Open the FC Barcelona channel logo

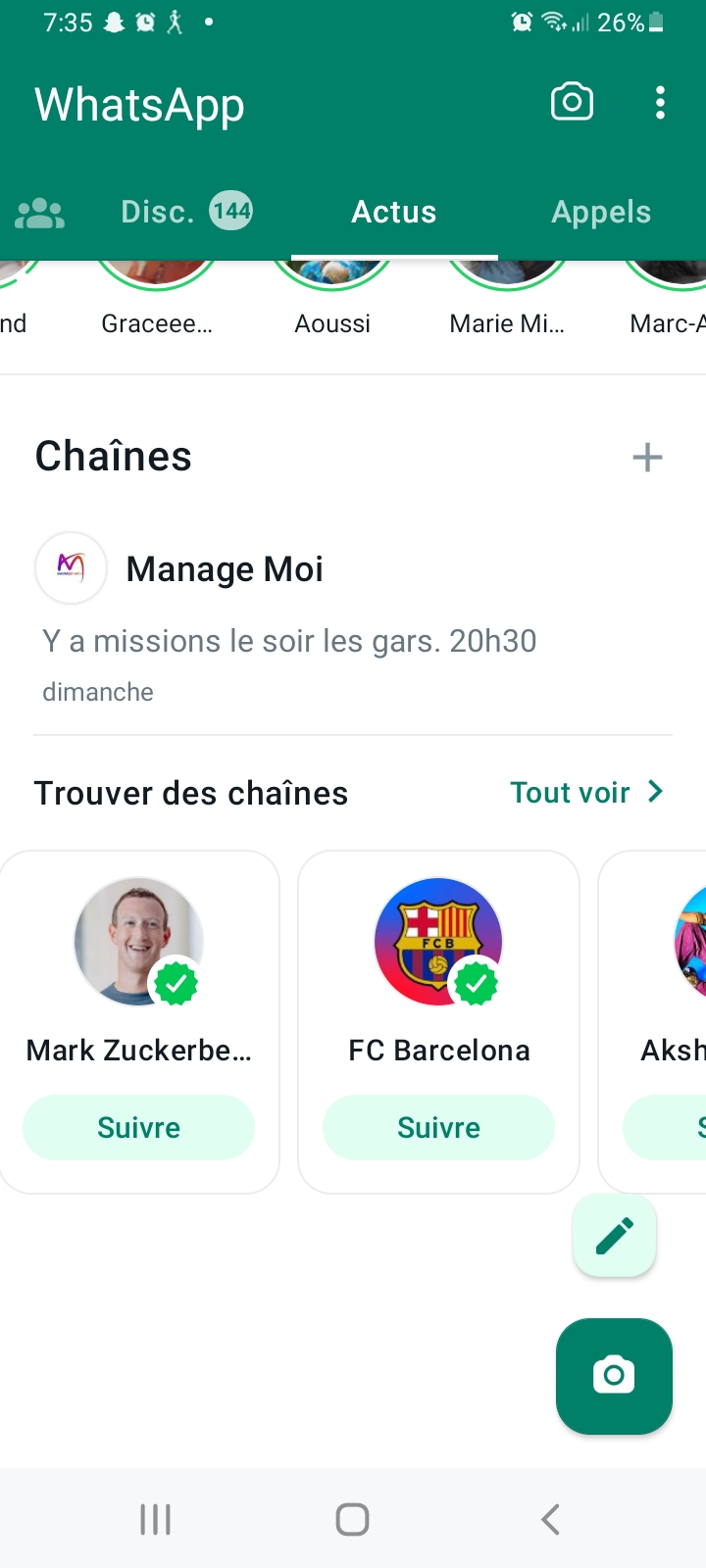pyautogui.click(x=438, y=941)
